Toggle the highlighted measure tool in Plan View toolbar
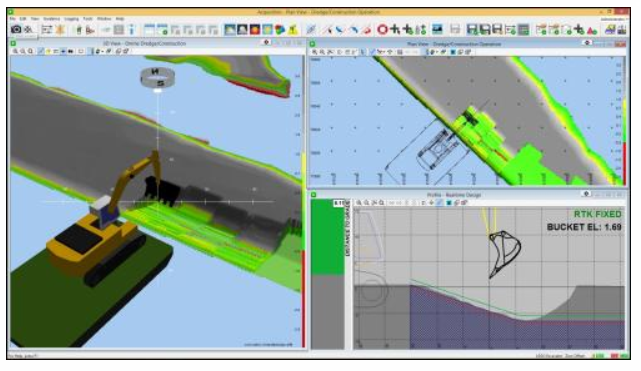This screenshot has height=371, width=641. tap(372, 52)
